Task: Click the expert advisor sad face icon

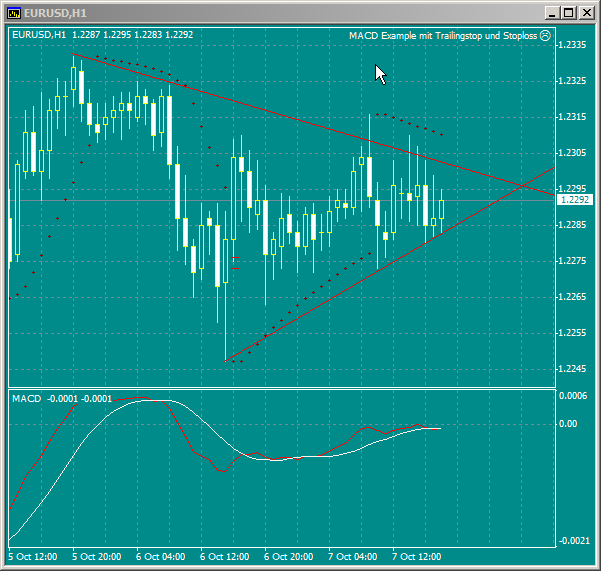Action: (545, 35)
